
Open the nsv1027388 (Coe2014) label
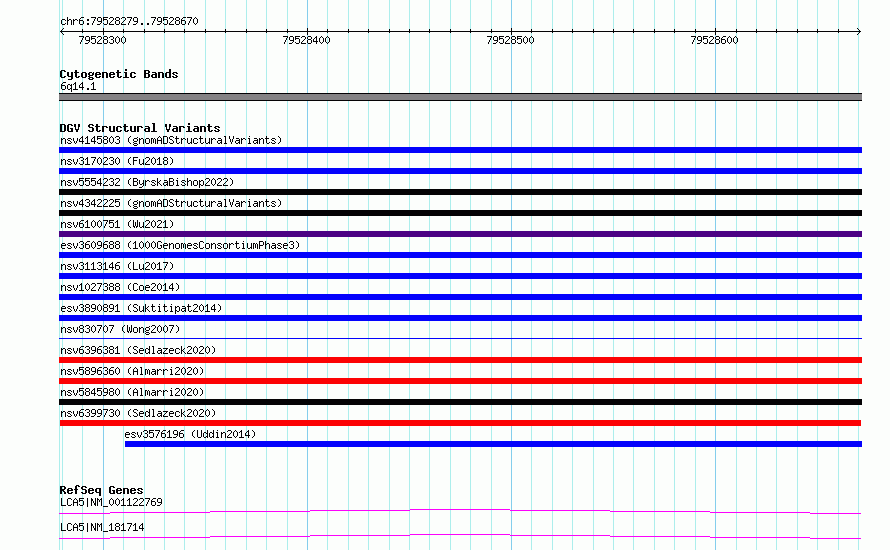pyautogui.click(x=120, y=287)
